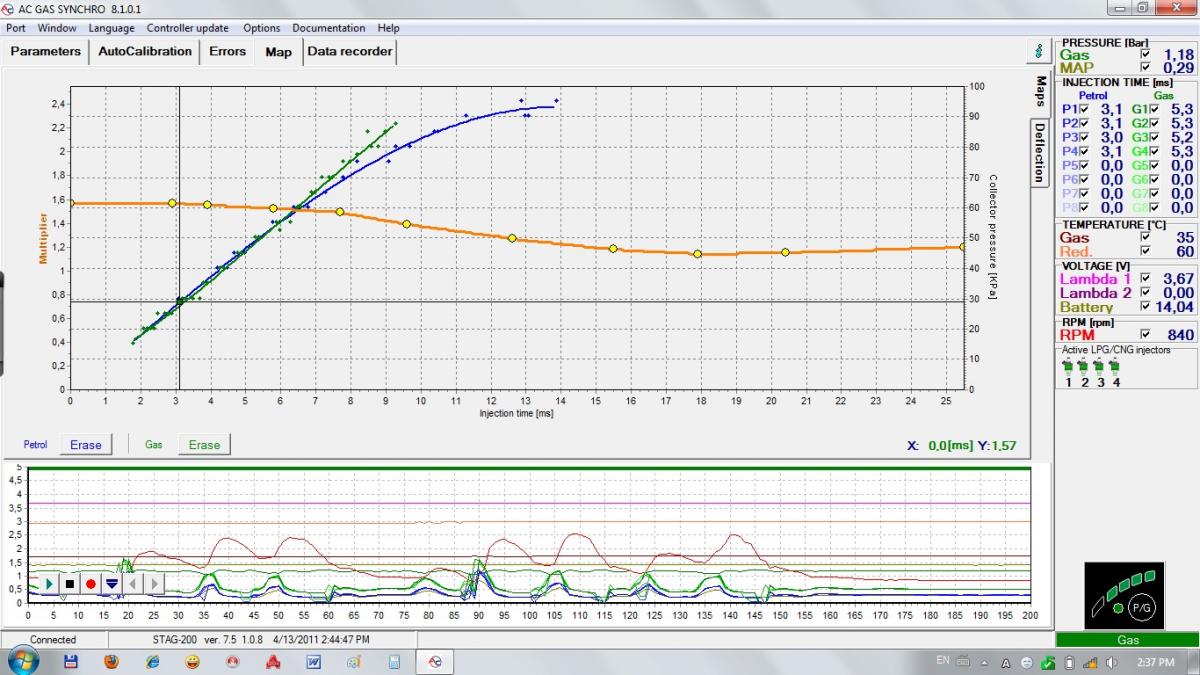
Task: Toggle the Gas pressure checkbox
Action: pos(1145,55)
